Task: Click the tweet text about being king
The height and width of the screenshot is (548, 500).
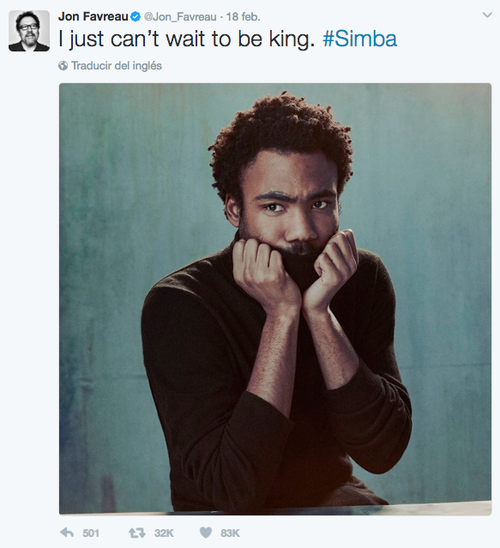Action: [x=187, y=39]
